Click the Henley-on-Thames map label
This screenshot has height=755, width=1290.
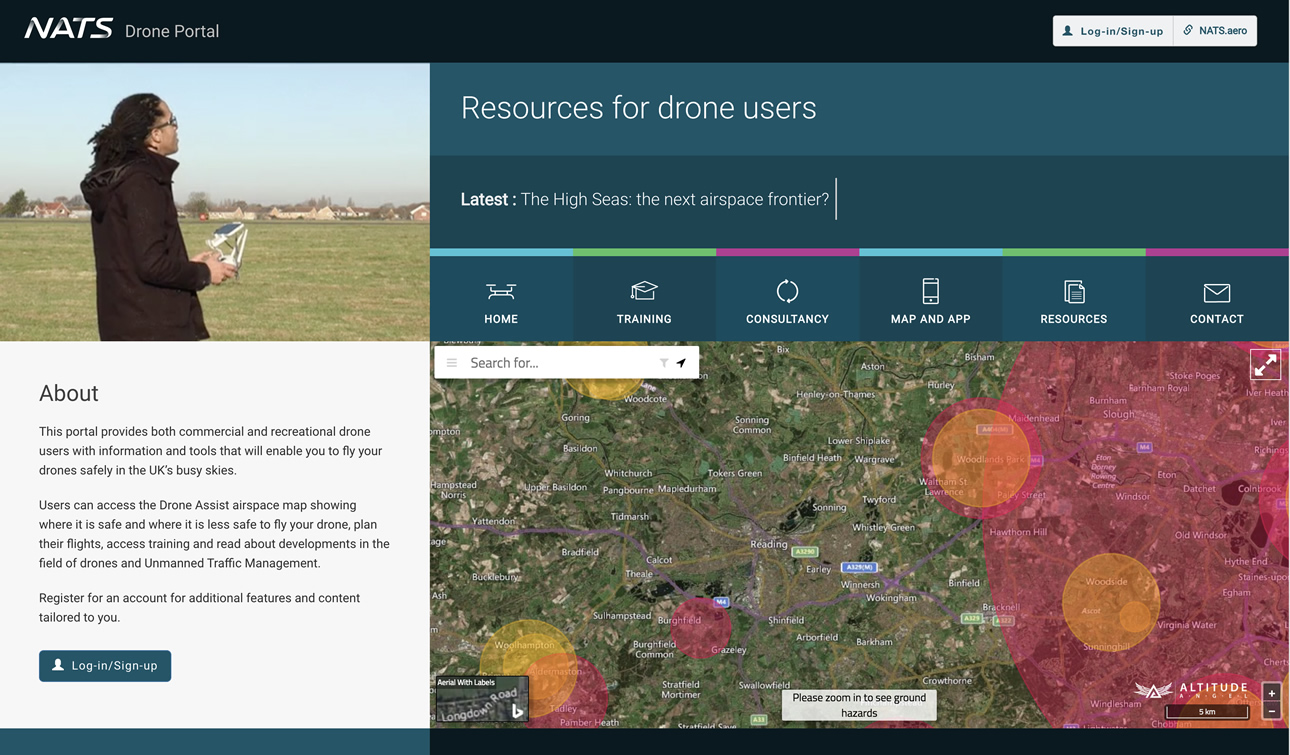click(x=835, y=394)
